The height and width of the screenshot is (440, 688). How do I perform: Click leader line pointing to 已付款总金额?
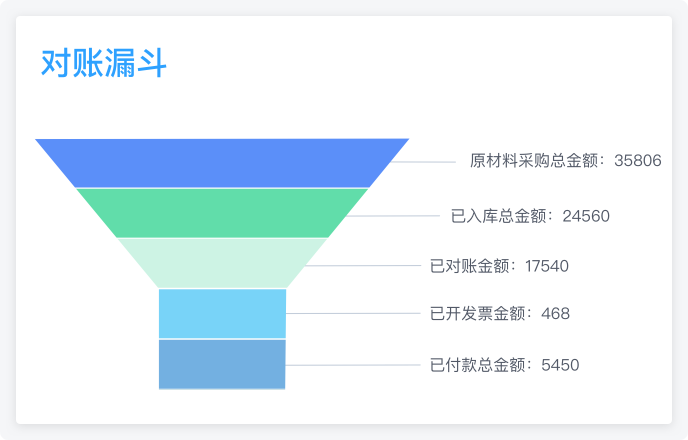pos(353,365)
